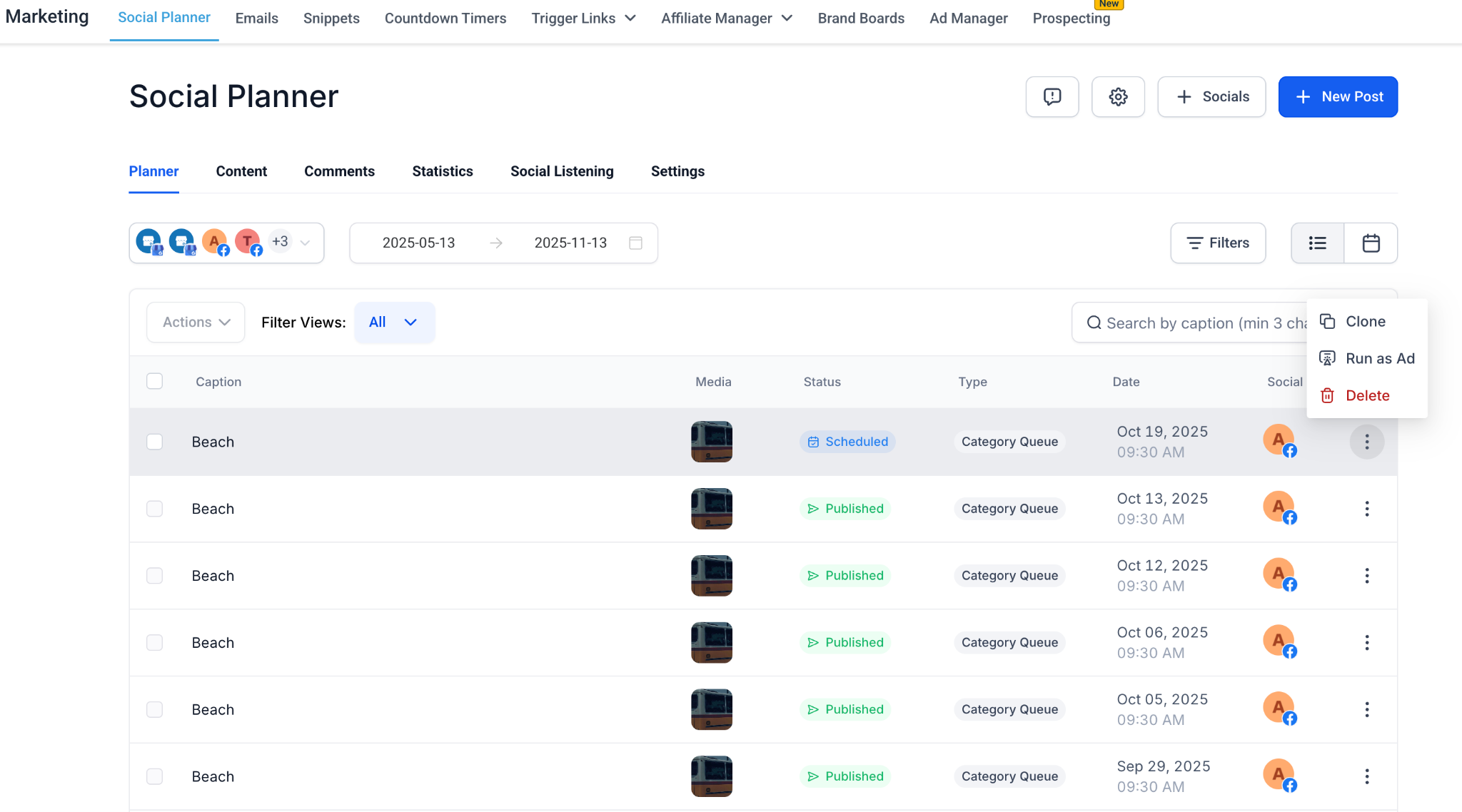Choose Run as Ad menu option
This screenshot has height=812, width=1462.
click(x=1379, y=358)
